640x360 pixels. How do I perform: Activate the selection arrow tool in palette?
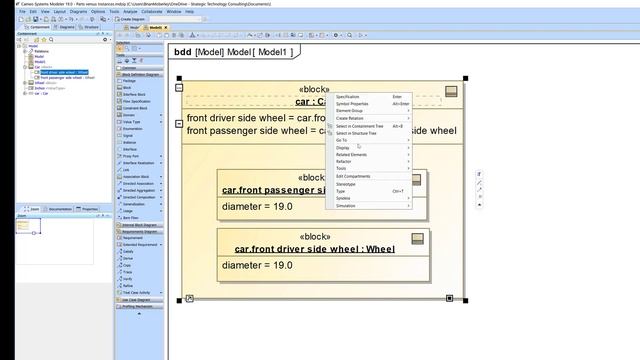pyautogui.click(x=120, y=49)
